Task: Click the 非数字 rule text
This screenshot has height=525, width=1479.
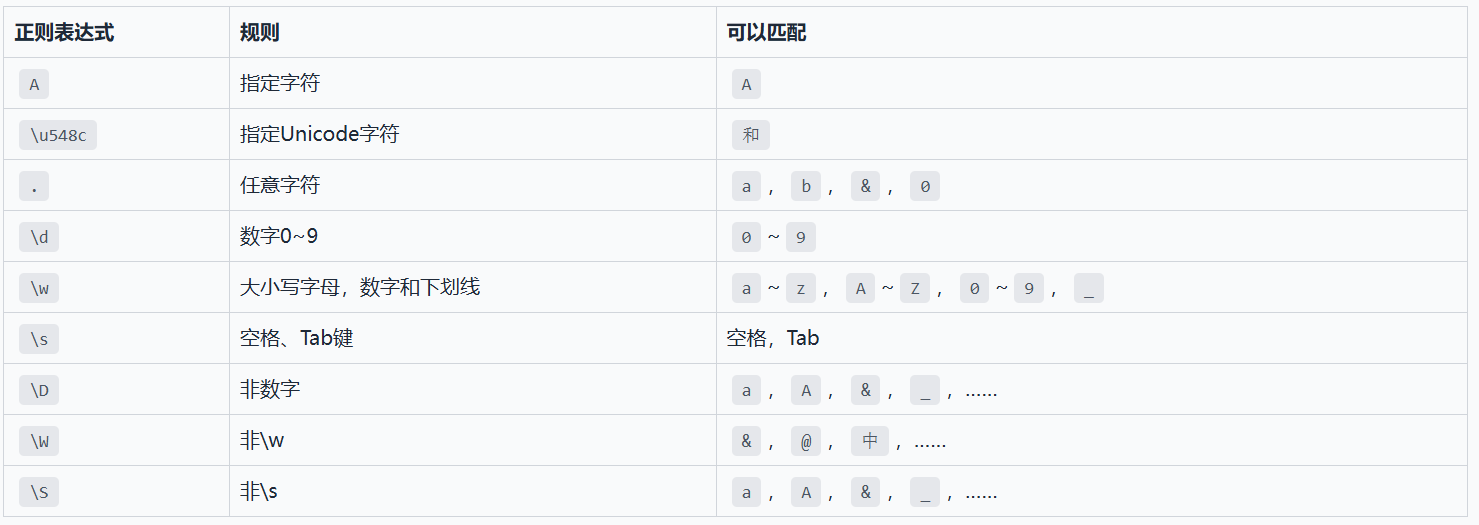Action: point(270,389)
